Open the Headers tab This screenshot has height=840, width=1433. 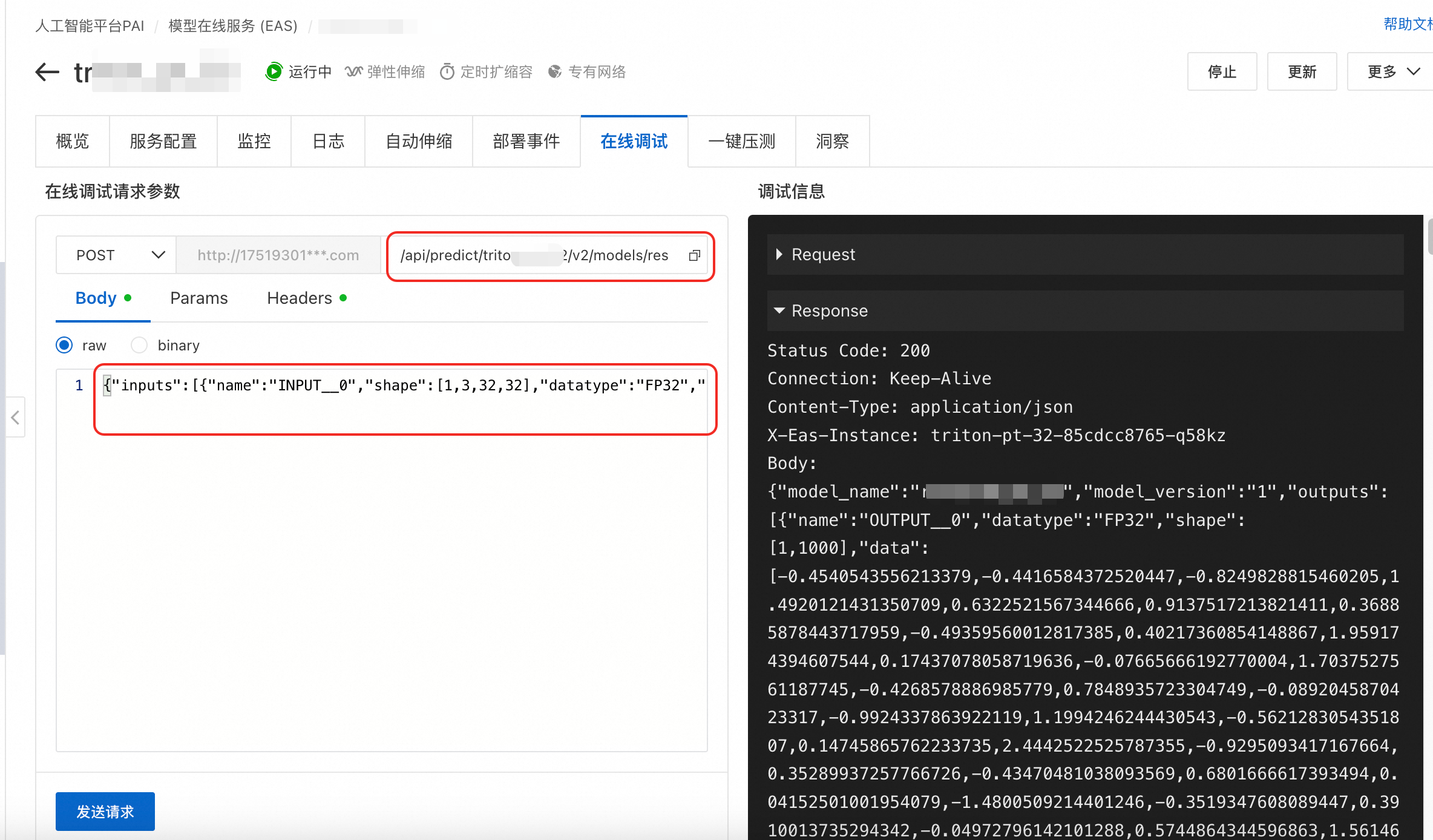click(300, 298)
